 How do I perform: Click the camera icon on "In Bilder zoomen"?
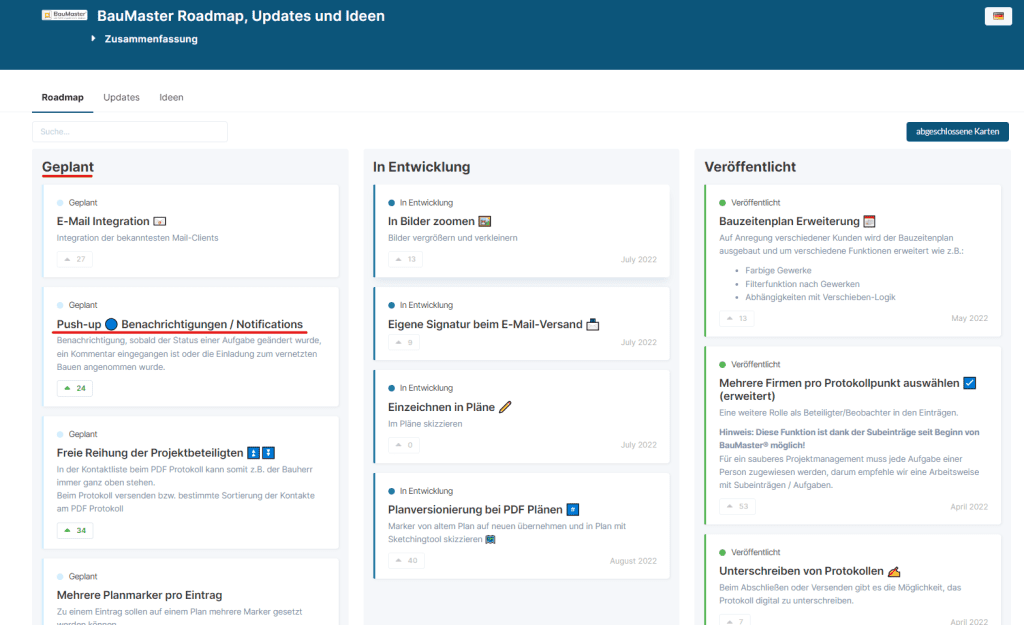point(484,221)
